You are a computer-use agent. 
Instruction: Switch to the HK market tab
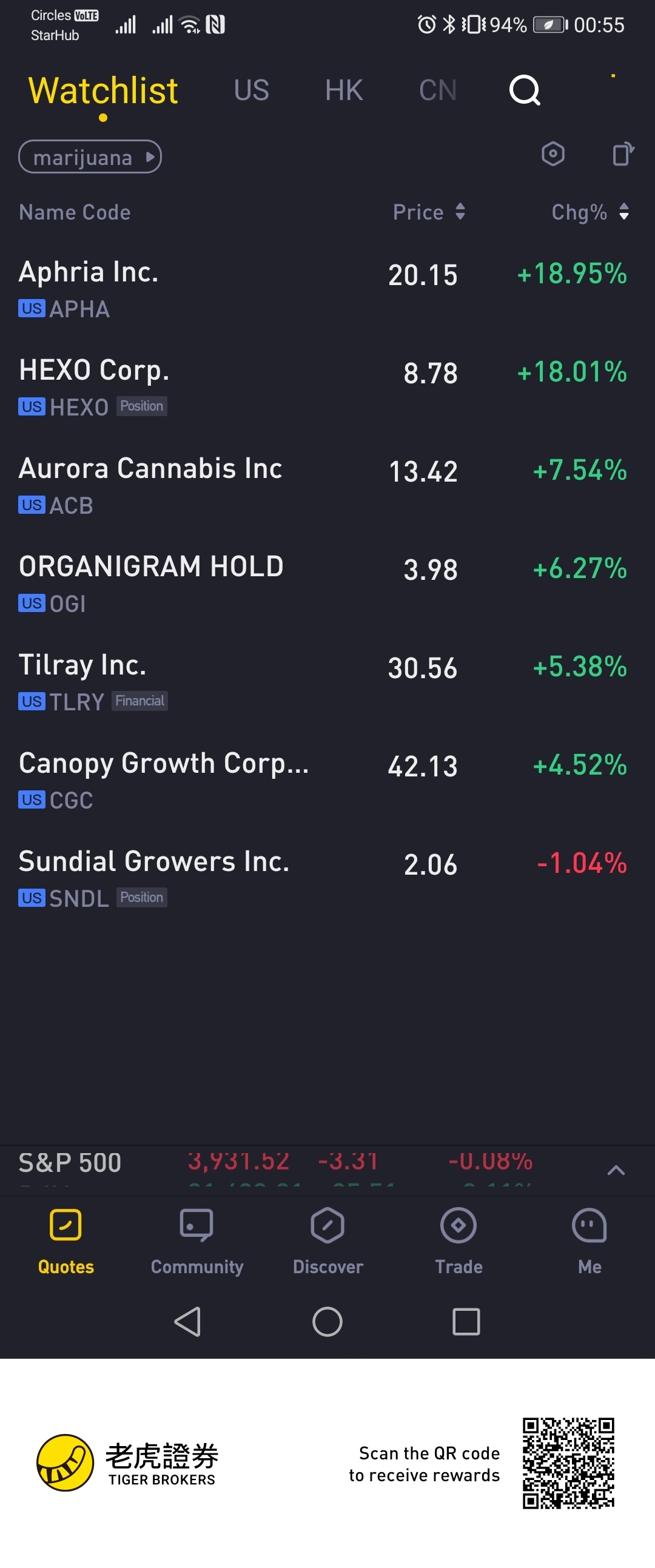344,91
